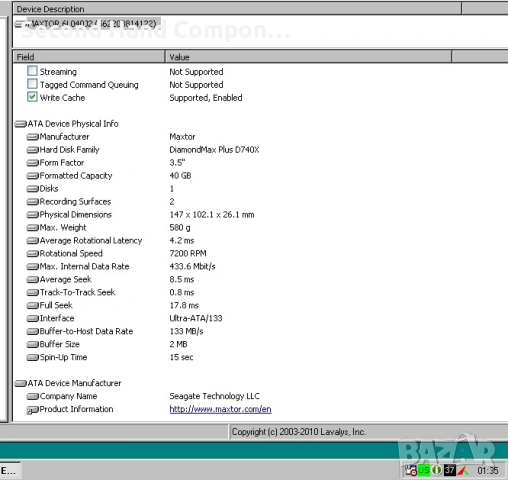The width and height of the screenshot is (508, 480).
Task: Select the Buffer Size row icon
Action: click(x=33, y=344)
